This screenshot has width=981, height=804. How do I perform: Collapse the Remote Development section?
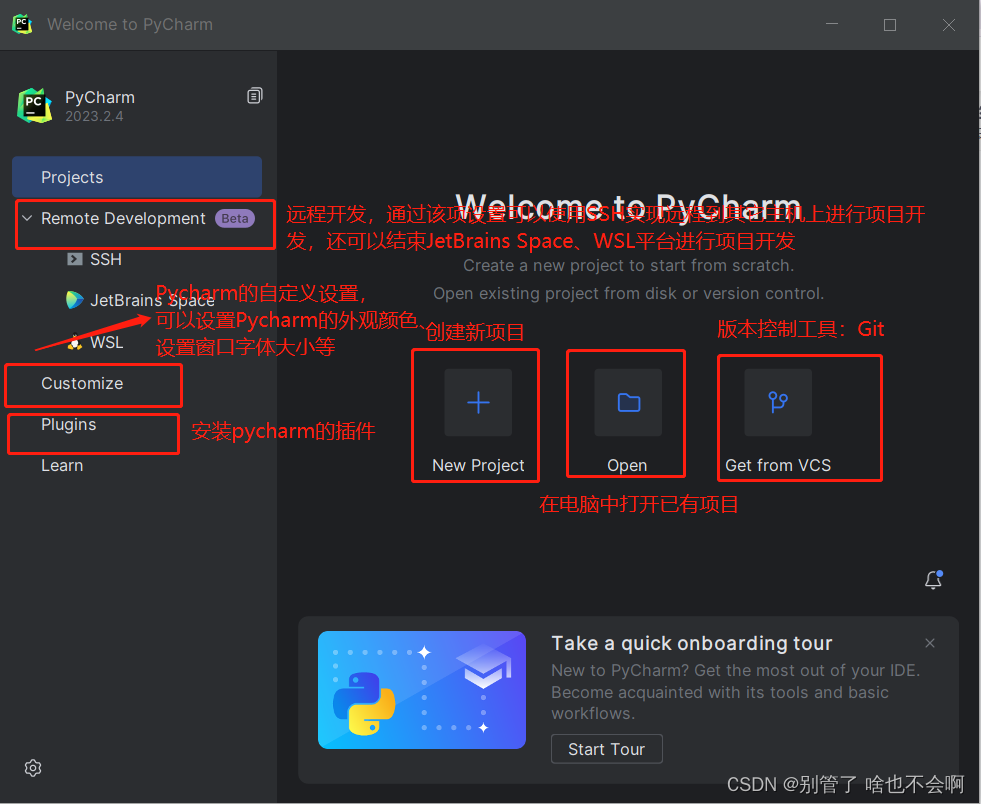pos(27,218)
